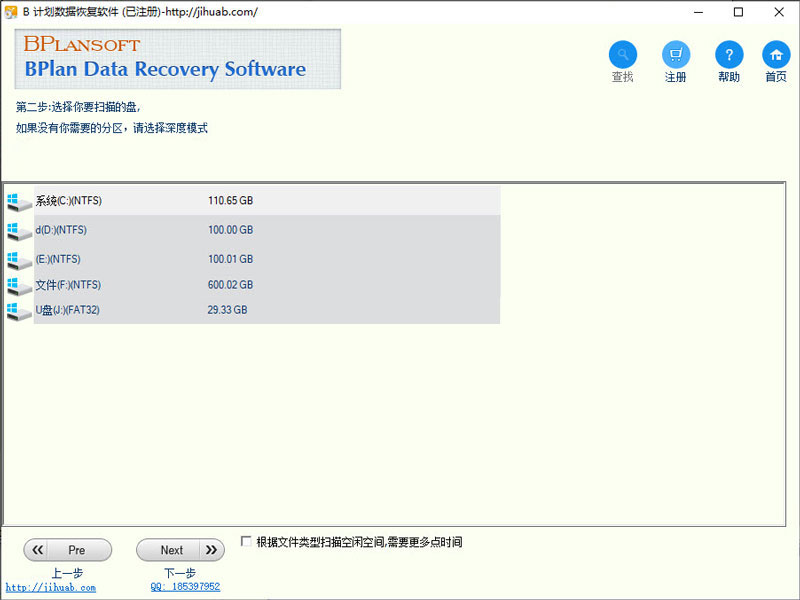Click the 600.02 GB size value
The width and height of the screenshot is (800, 600).
pos(230,285)
